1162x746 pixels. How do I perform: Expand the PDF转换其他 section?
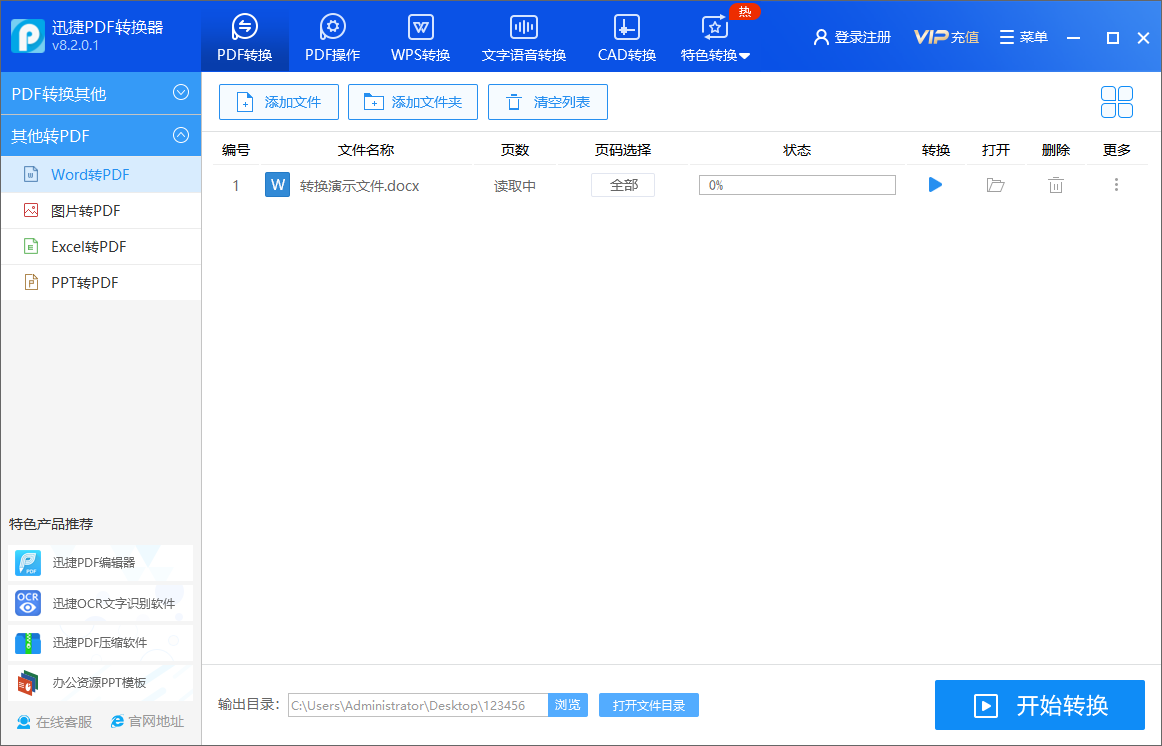click(101, 93)
